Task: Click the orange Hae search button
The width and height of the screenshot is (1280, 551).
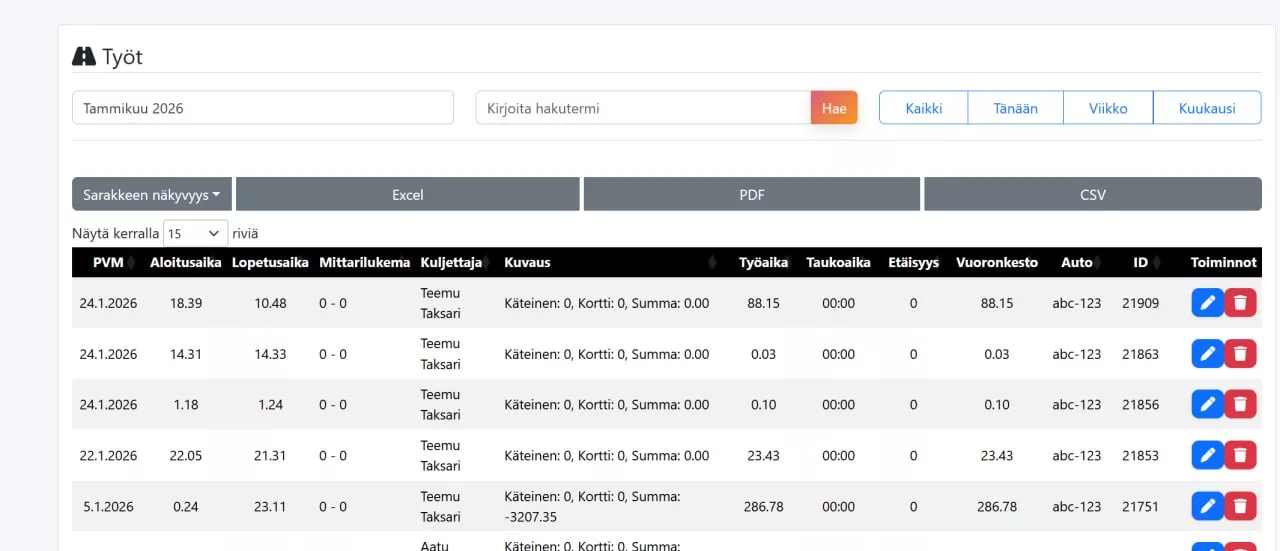Action: coord(834,108)
